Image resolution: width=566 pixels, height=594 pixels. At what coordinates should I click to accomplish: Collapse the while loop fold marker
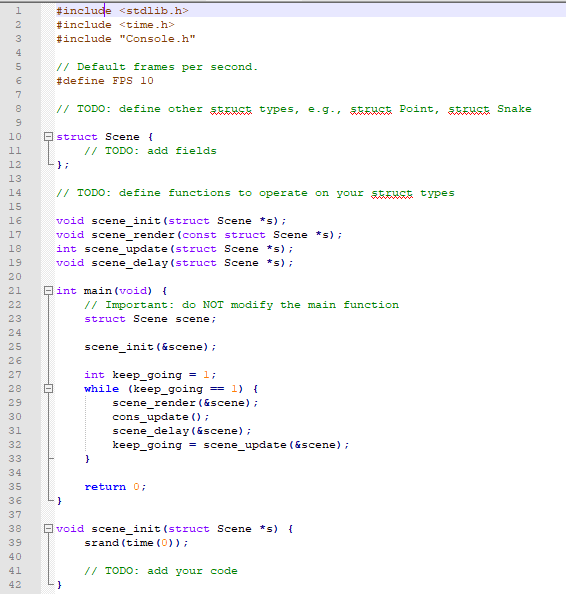pyautogui.click(x=48, y=389)
